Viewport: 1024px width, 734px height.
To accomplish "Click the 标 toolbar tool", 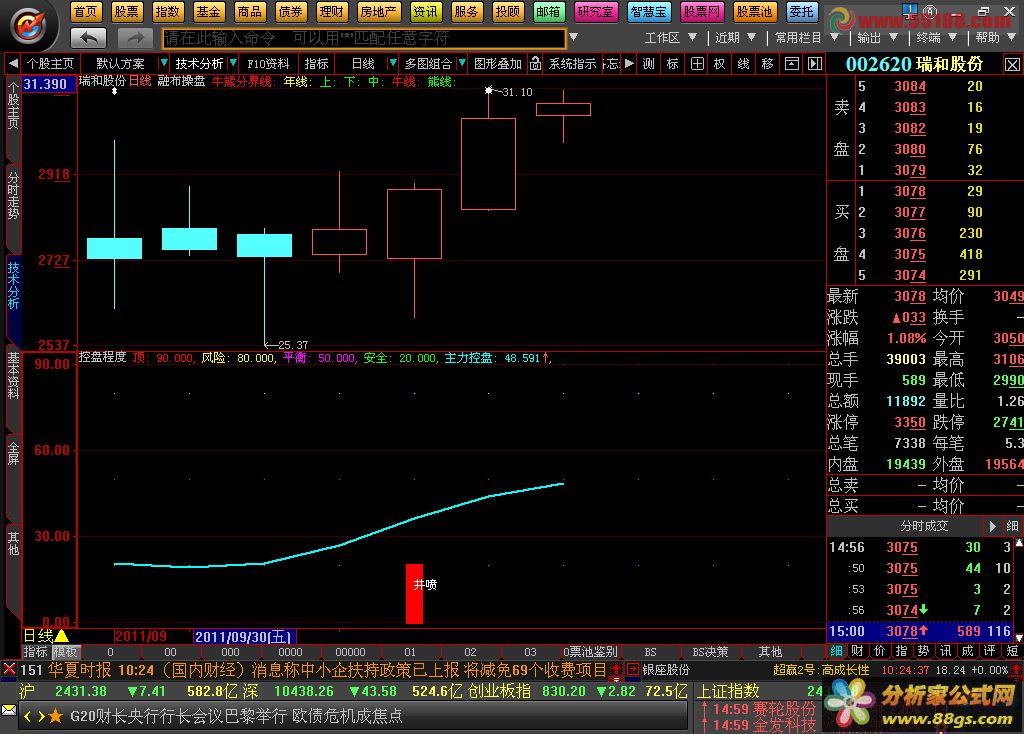I will coord(672,63).
